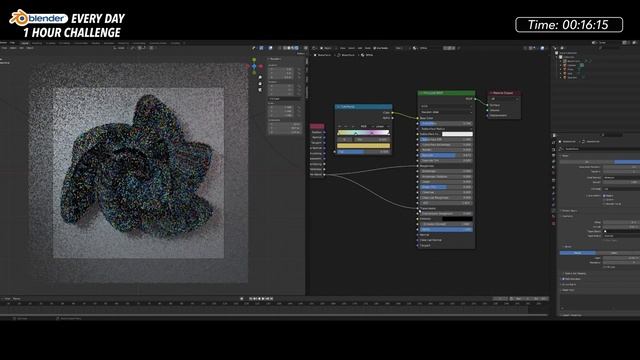The width and height of the screenshot is (640, 360).
Task: Click the black Emission color swatch
Action: pos(457,219)
